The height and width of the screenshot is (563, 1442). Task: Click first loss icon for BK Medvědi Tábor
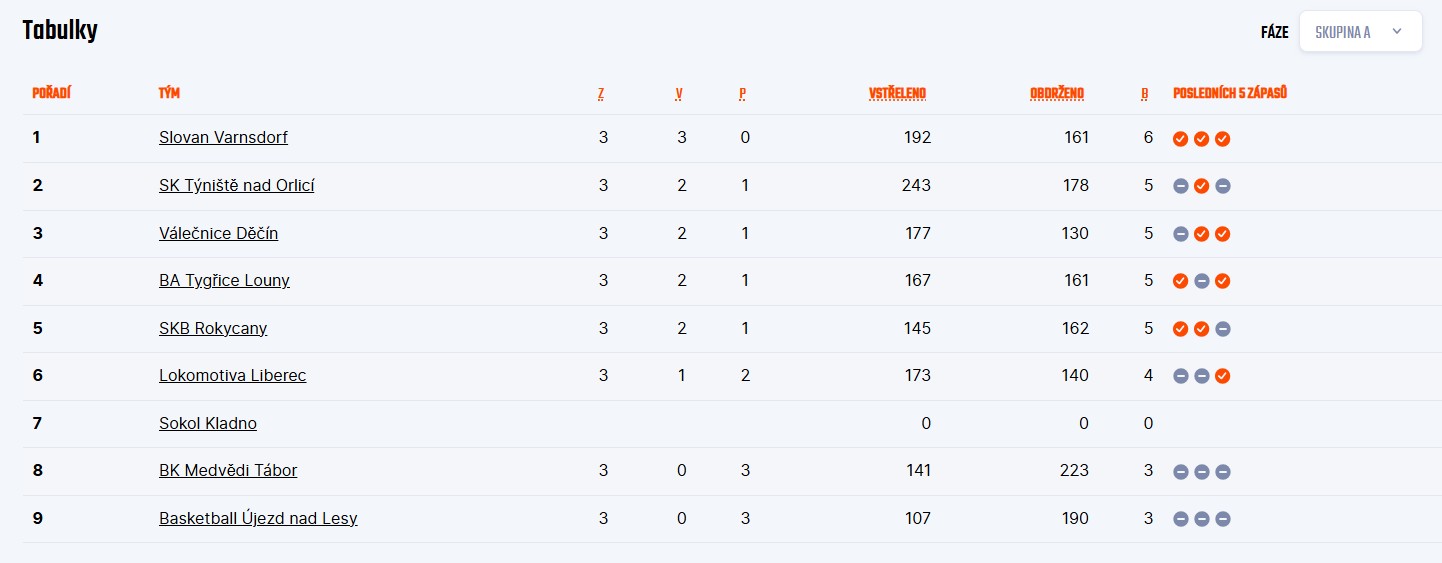[1180, 472]
